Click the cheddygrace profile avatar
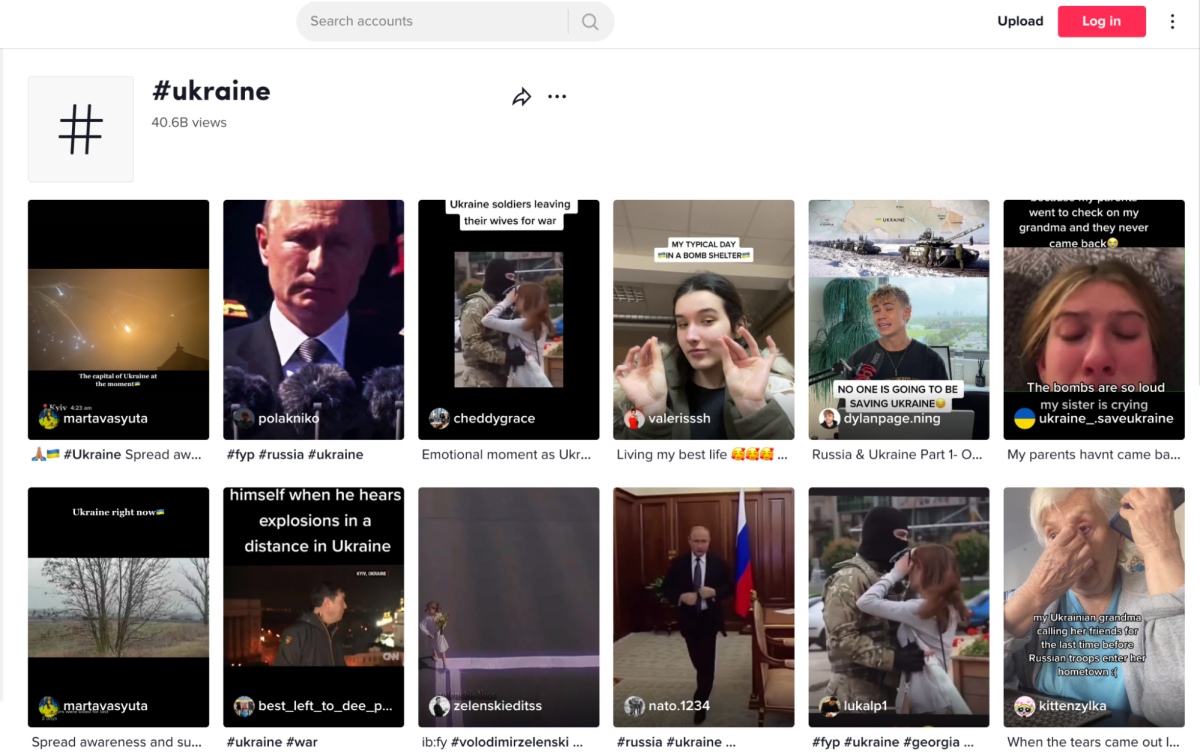Screen dimensions: 1200x754 tap(439, 418)
